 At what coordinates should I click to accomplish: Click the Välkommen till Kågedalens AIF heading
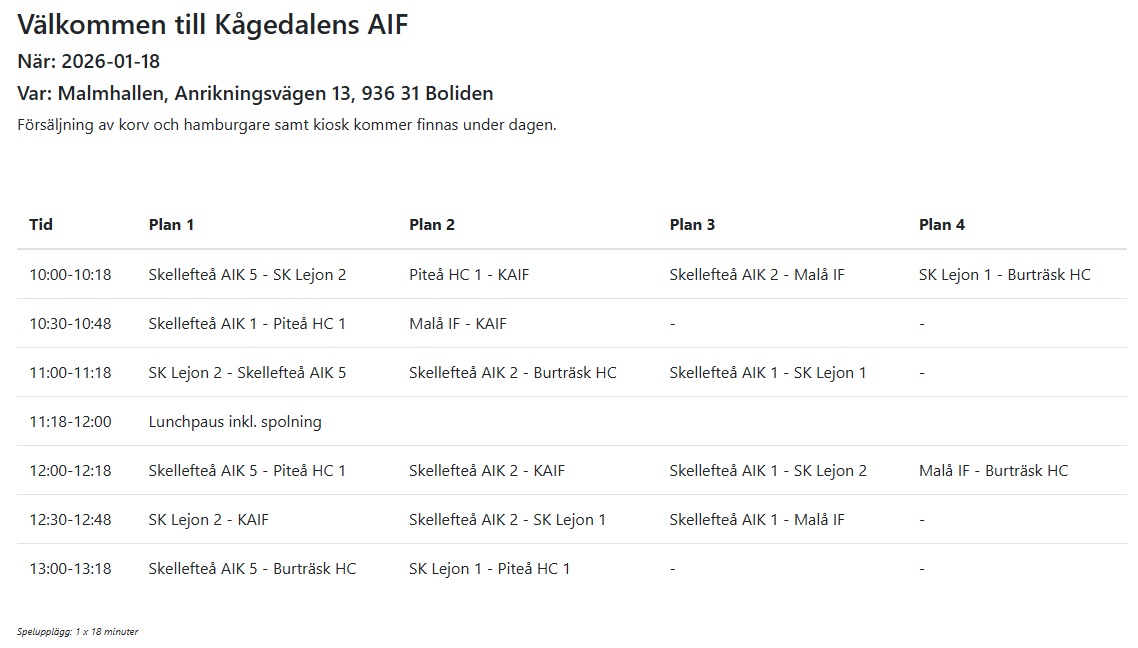coord(213,25)
